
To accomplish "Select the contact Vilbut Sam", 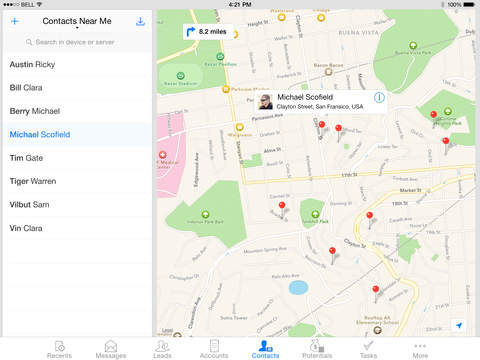I will click(77, 204).
